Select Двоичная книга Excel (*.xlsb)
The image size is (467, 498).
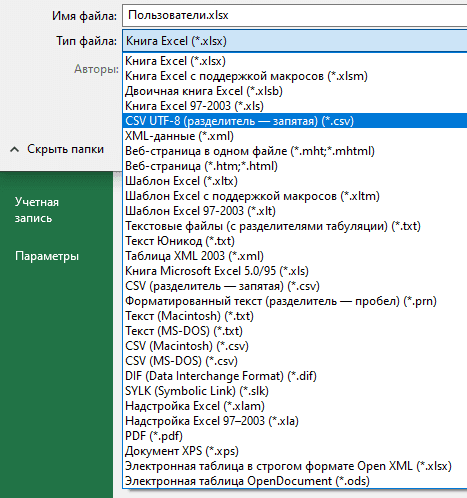[295, 91]
